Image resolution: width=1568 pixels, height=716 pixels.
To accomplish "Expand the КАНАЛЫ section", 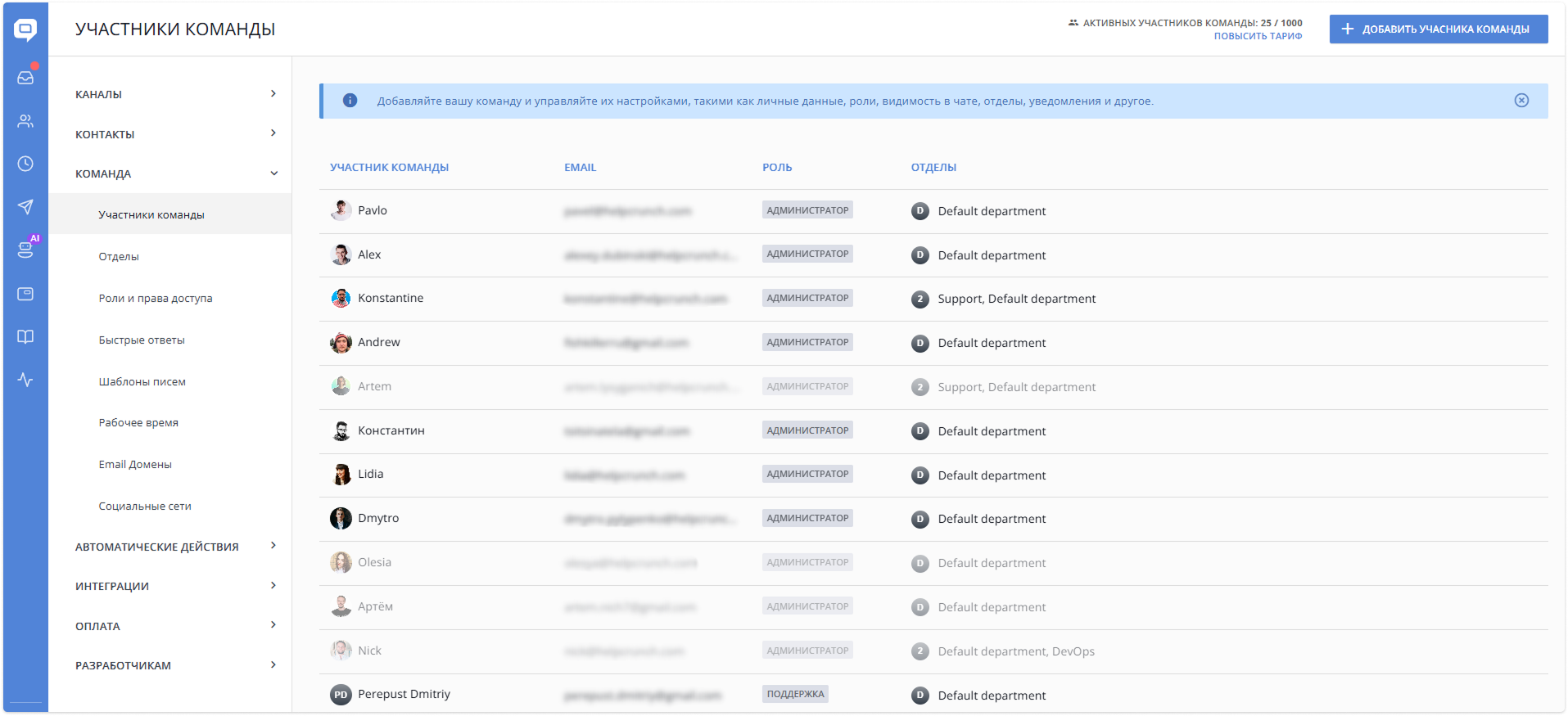I will click(x=175, y=94).
